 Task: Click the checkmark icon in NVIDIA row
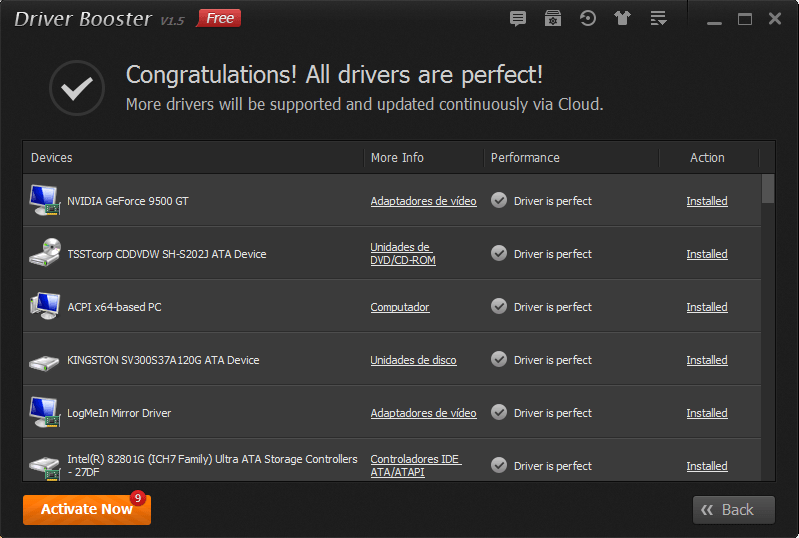[x=499, y=200]
